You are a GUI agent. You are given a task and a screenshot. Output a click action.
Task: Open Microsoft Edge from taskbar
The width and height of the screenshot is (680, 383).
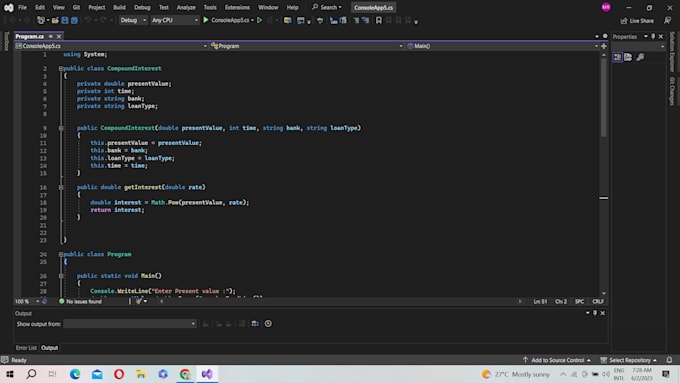click(75, 374)
